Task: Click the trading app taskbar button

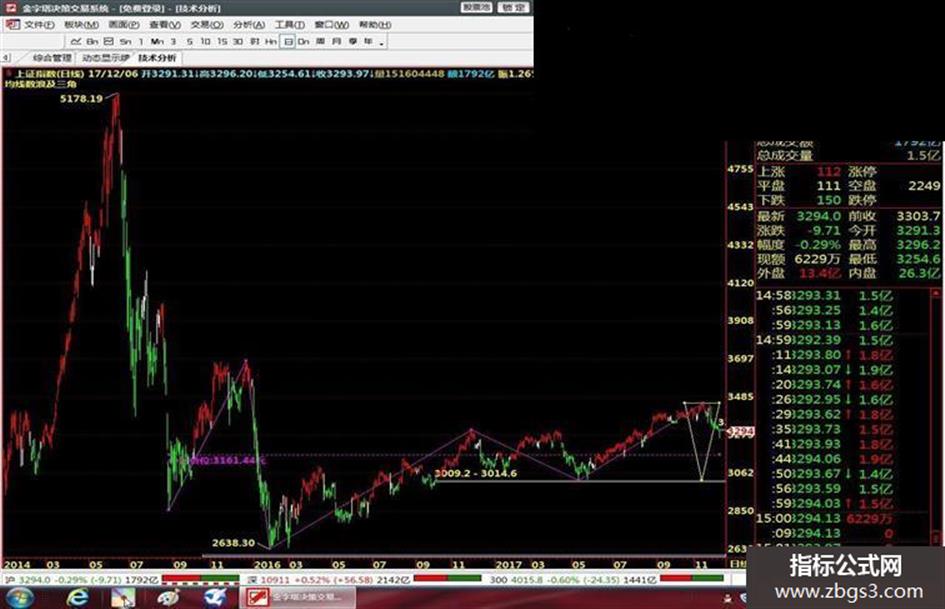Action: coord(298,598)
